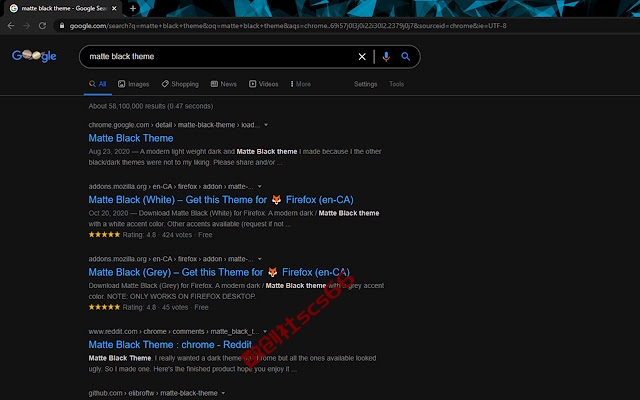Click the browser forward arrow

[x=27, y=26]
